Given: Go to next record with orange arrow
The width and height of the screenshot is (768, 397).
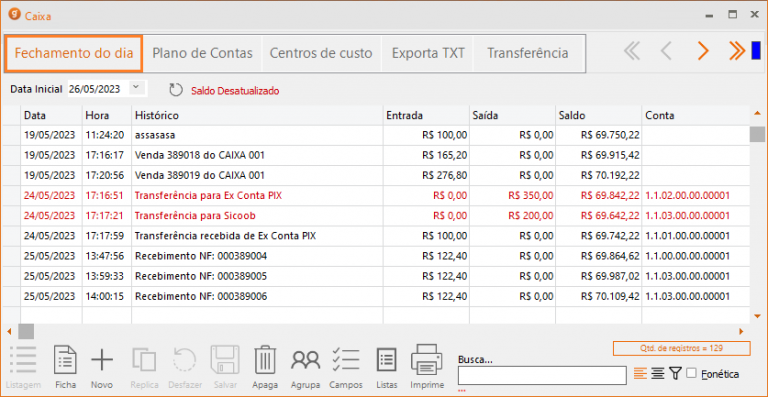Looking at the screenshot, I should point(703,50).
